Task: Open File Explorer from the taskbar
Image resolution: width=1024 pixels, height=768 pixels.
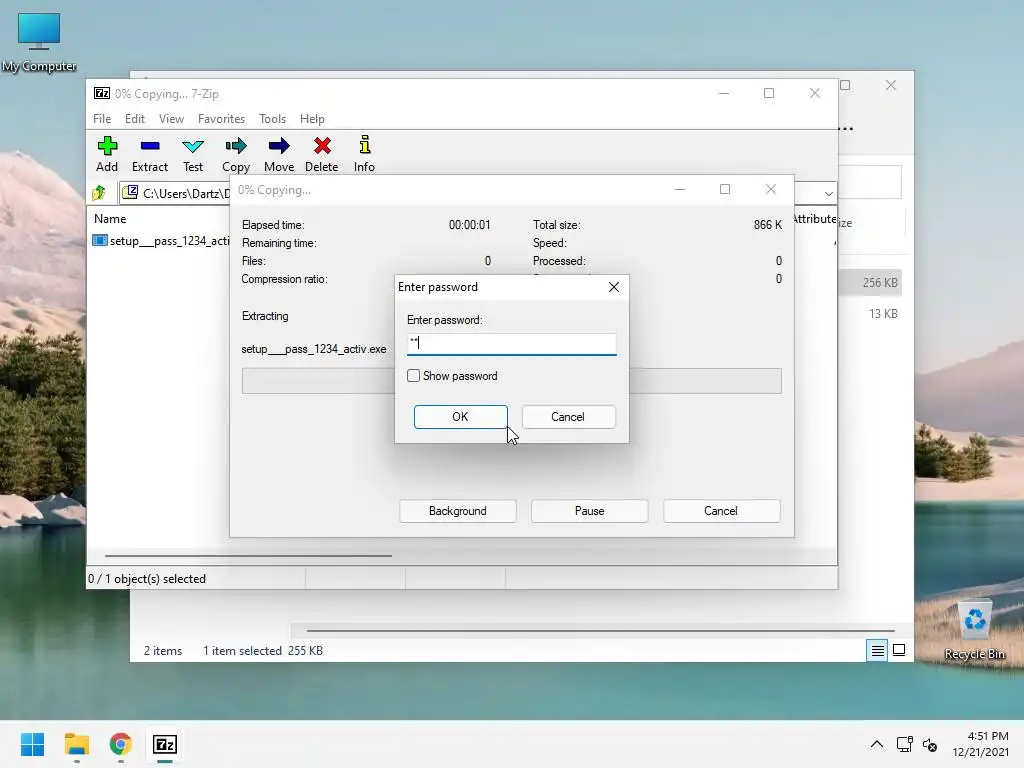Action: 77,744
